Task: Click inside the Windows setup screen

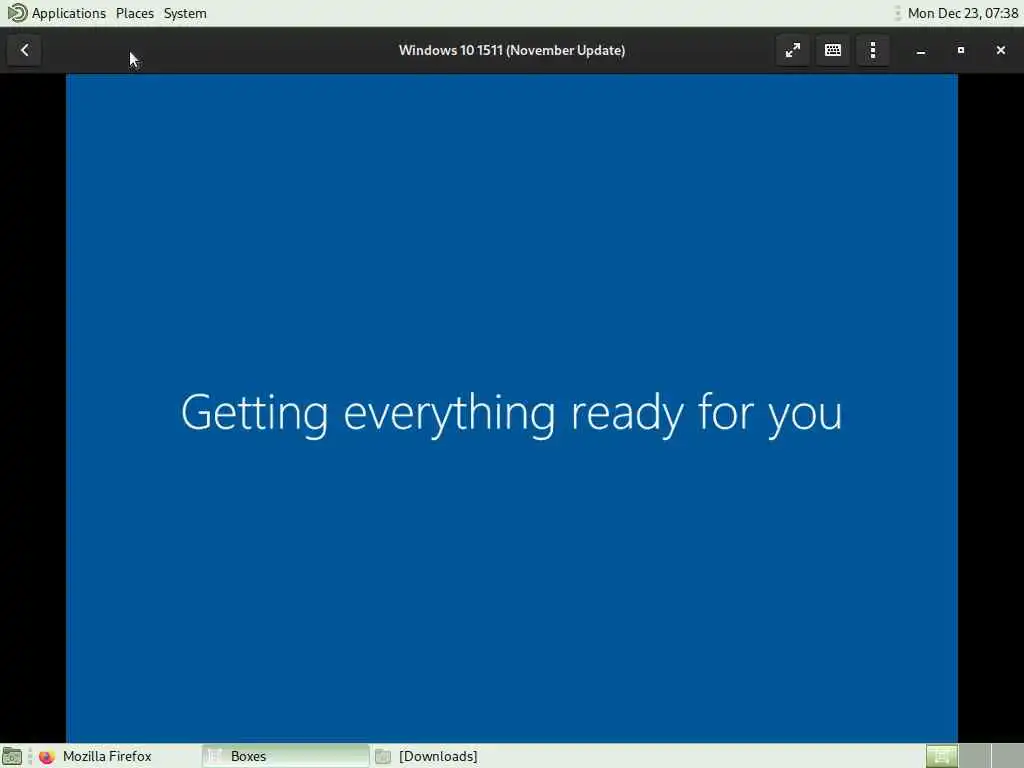Action: (x=511, y=408)
